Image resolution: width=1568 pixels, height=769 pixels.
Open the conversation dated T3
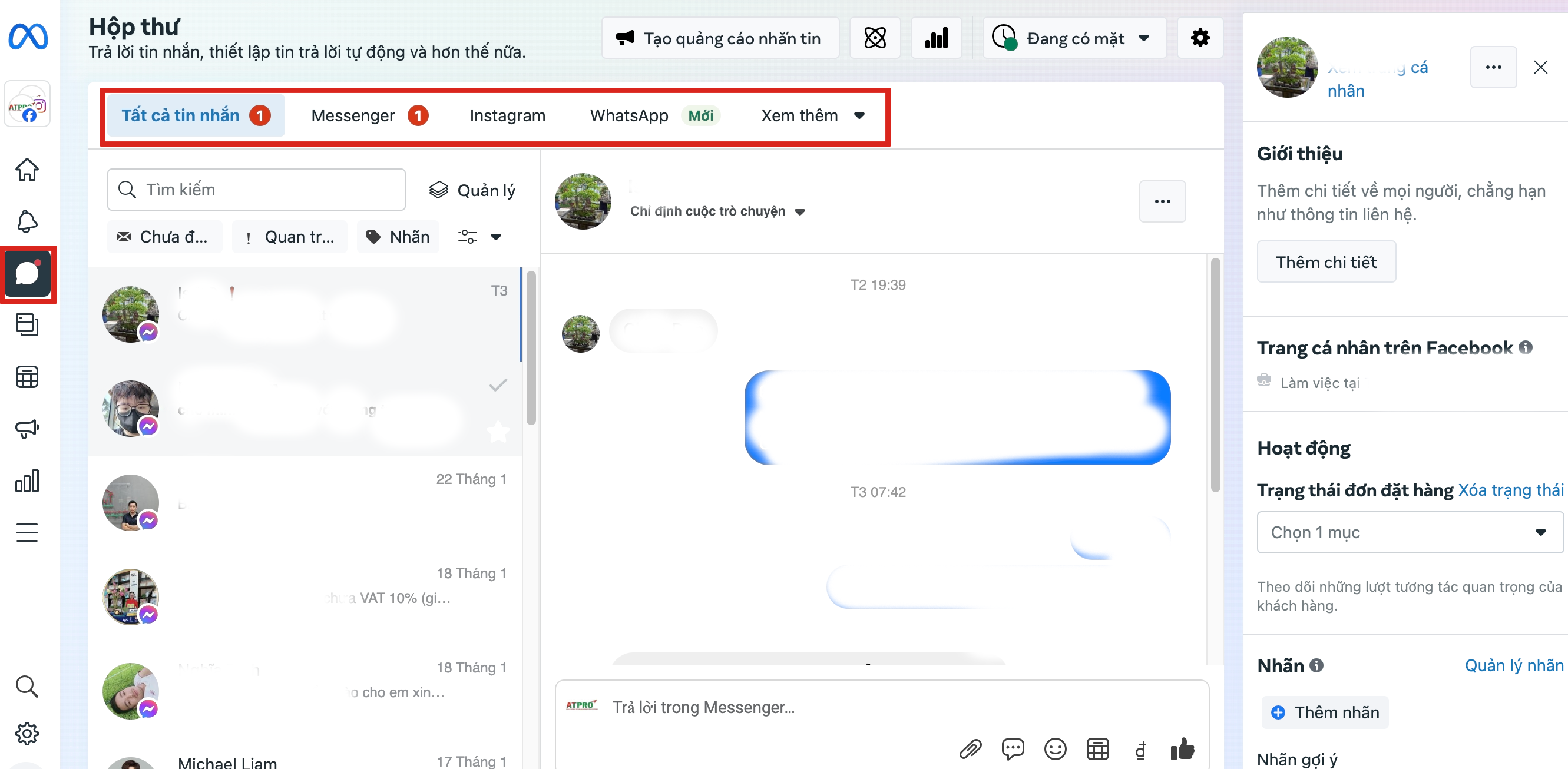click(305, 314)
